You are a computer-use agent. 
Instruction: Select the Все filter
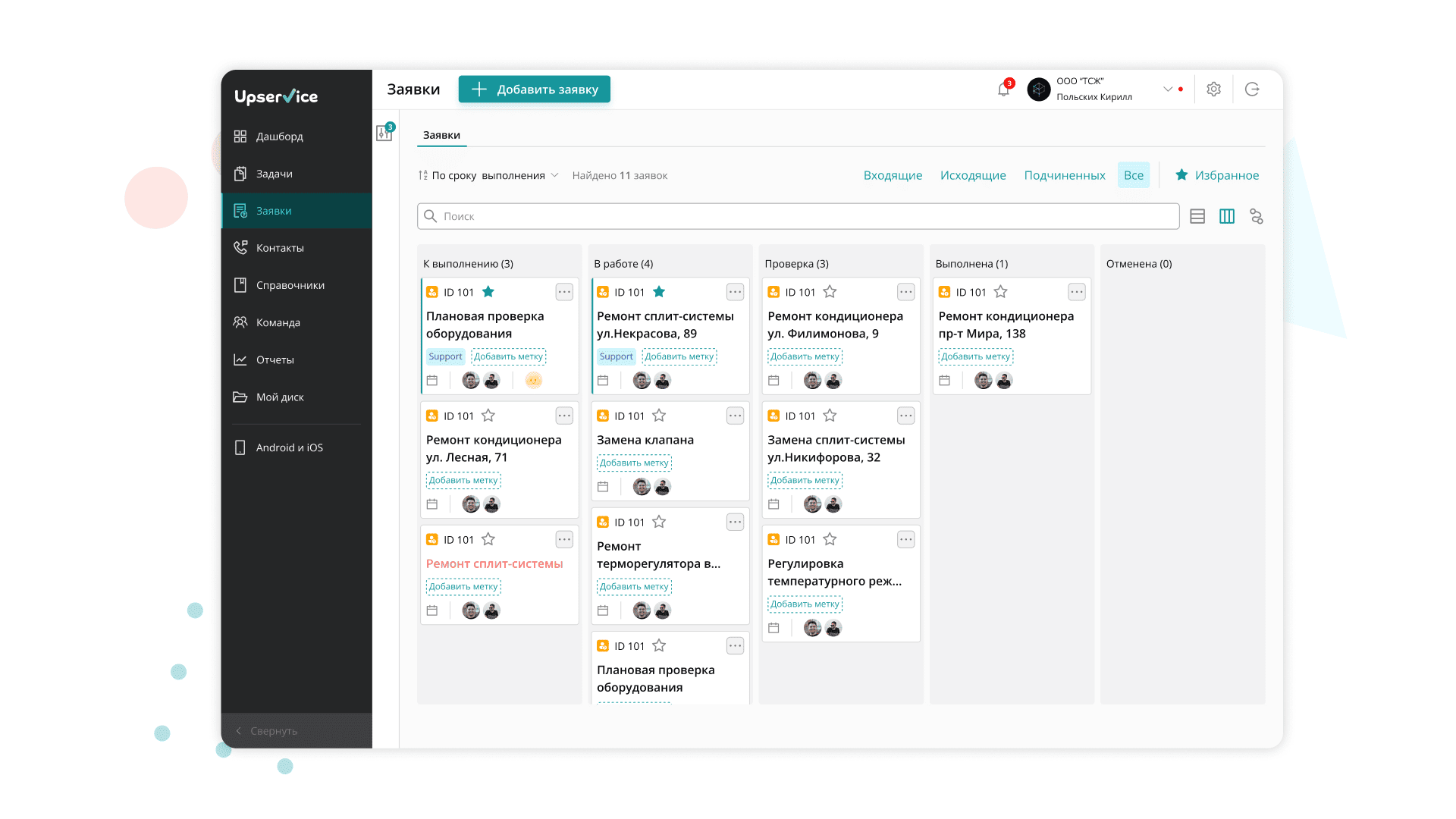[1134, 175]
